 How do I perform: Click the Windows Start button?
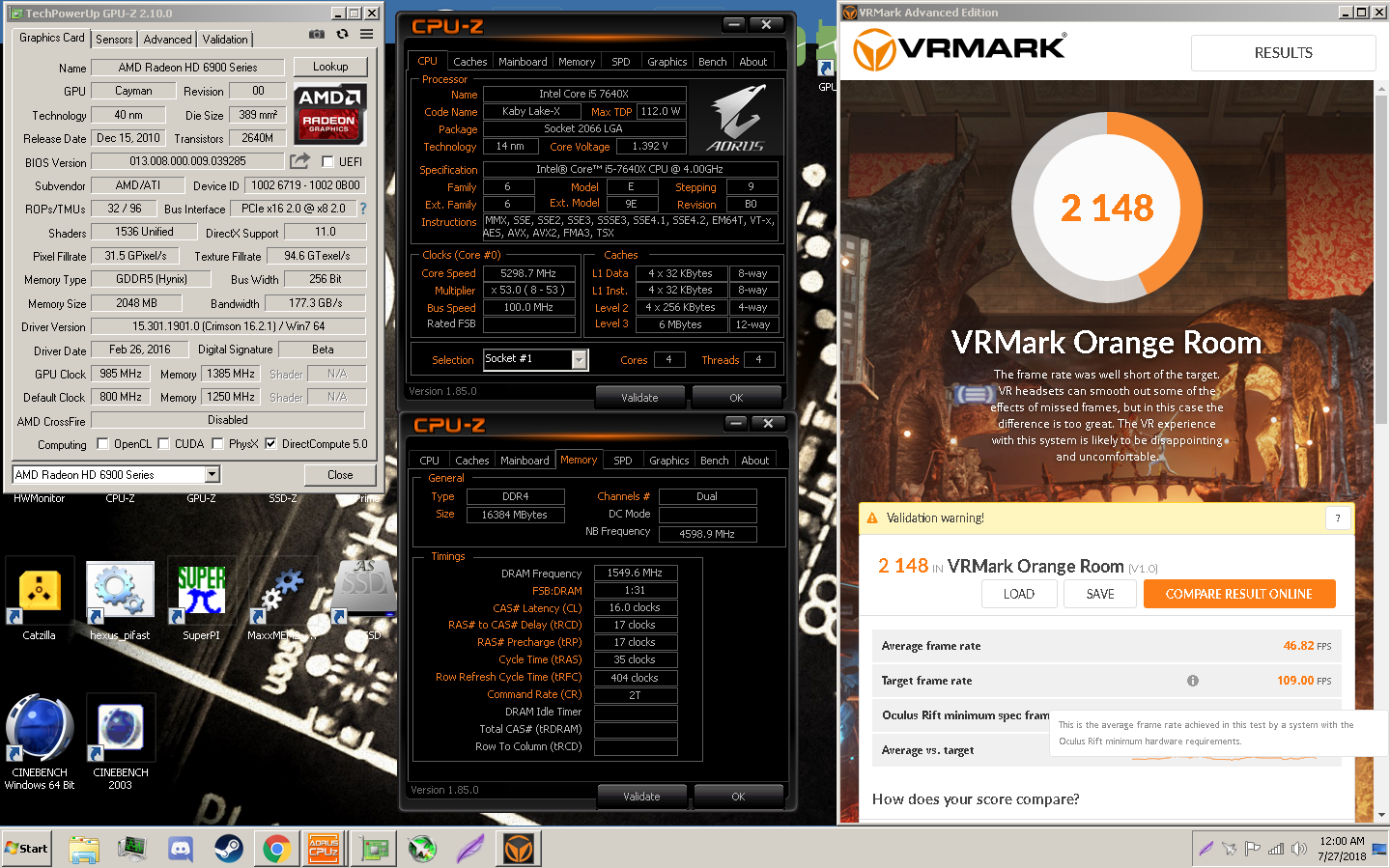tap(27, 849)
